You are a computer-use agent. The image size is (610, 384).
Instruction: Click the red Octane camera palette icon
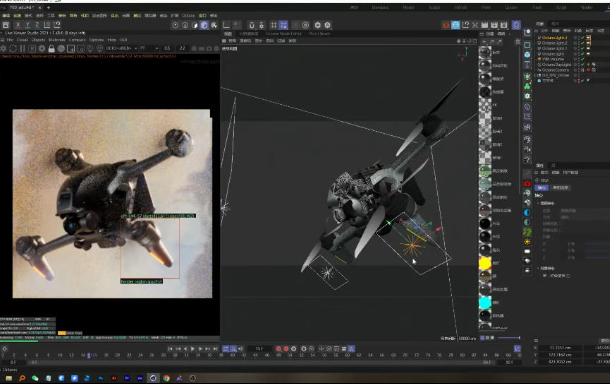(527, 183)
